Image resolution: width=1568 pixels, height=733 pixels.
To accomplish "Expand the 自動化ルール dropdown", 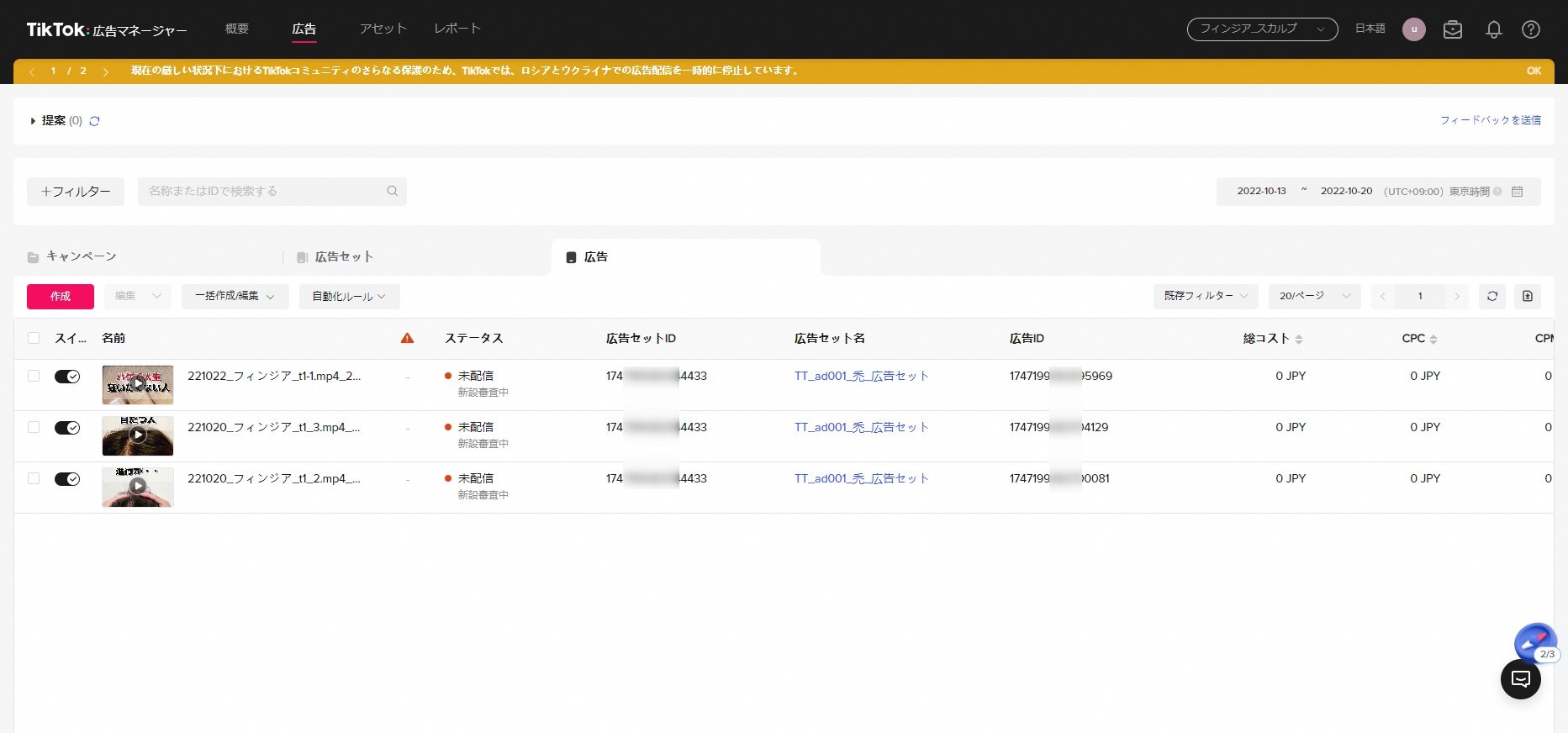I will (x=349, y=297).
